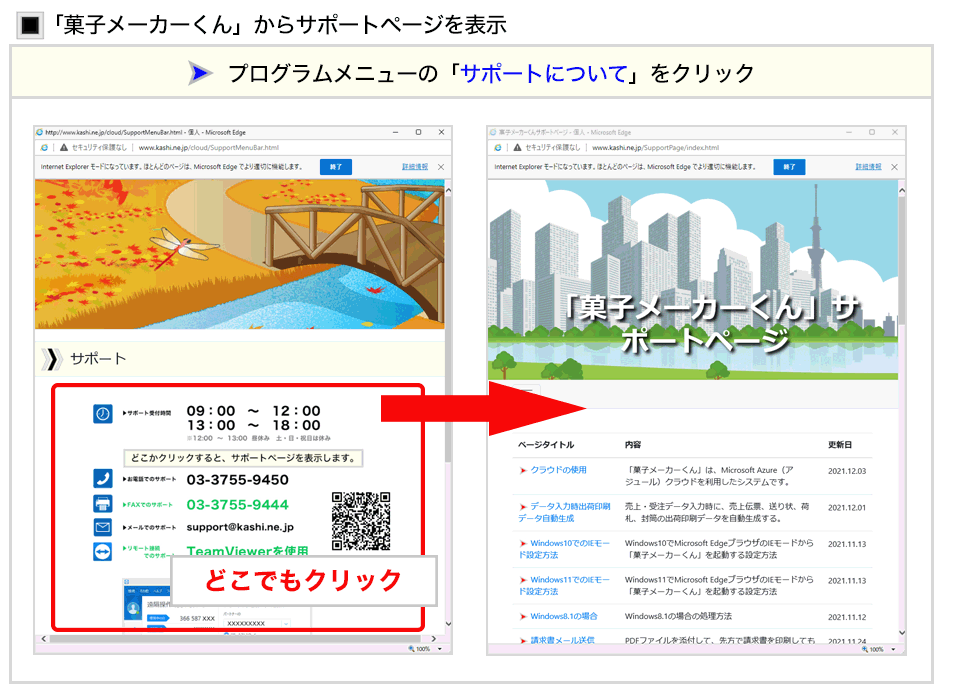Click the left arrow of the left window's horizontal scrollbar
Image resolution: width=965 pixels, height=695 pixels.
(x=44, y=639)
